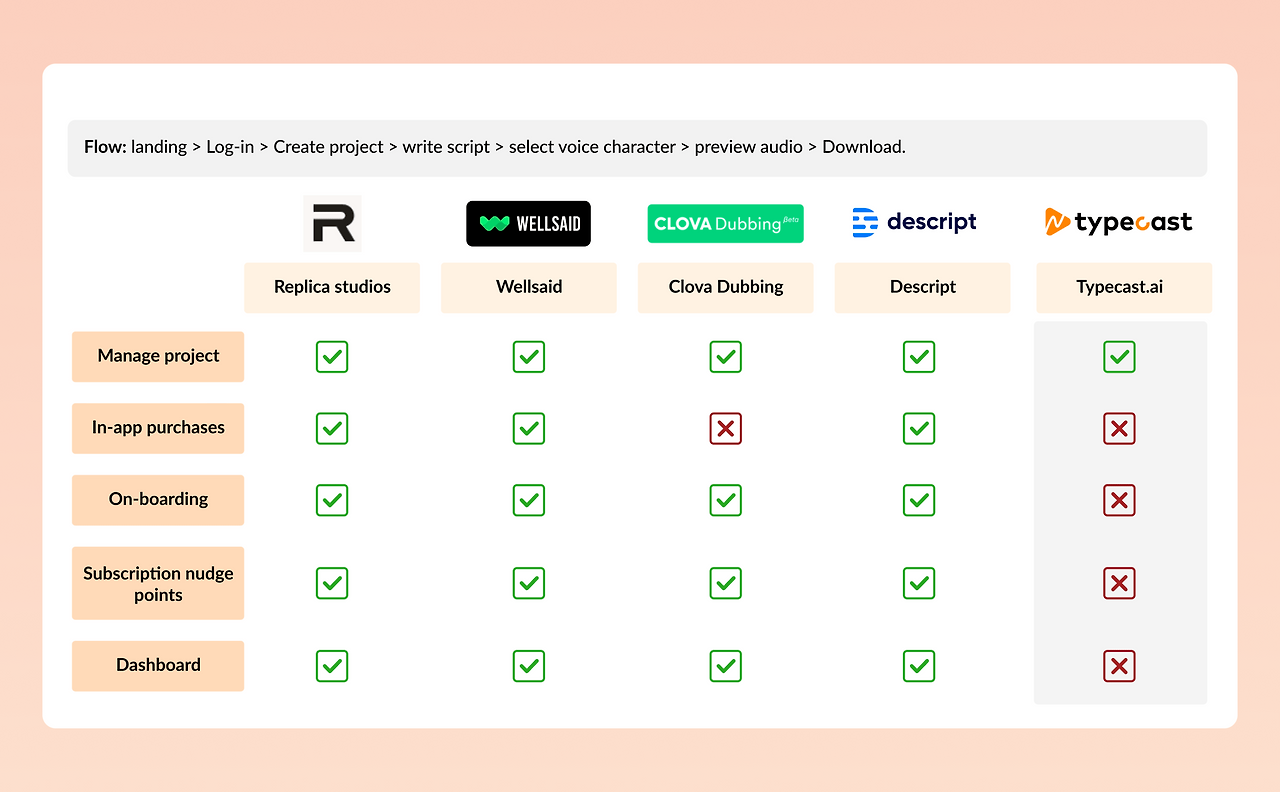Click Replica studios Dashboard checkmark
Image resolution: width=1280 pixels, height=792 pixels.
332,666
